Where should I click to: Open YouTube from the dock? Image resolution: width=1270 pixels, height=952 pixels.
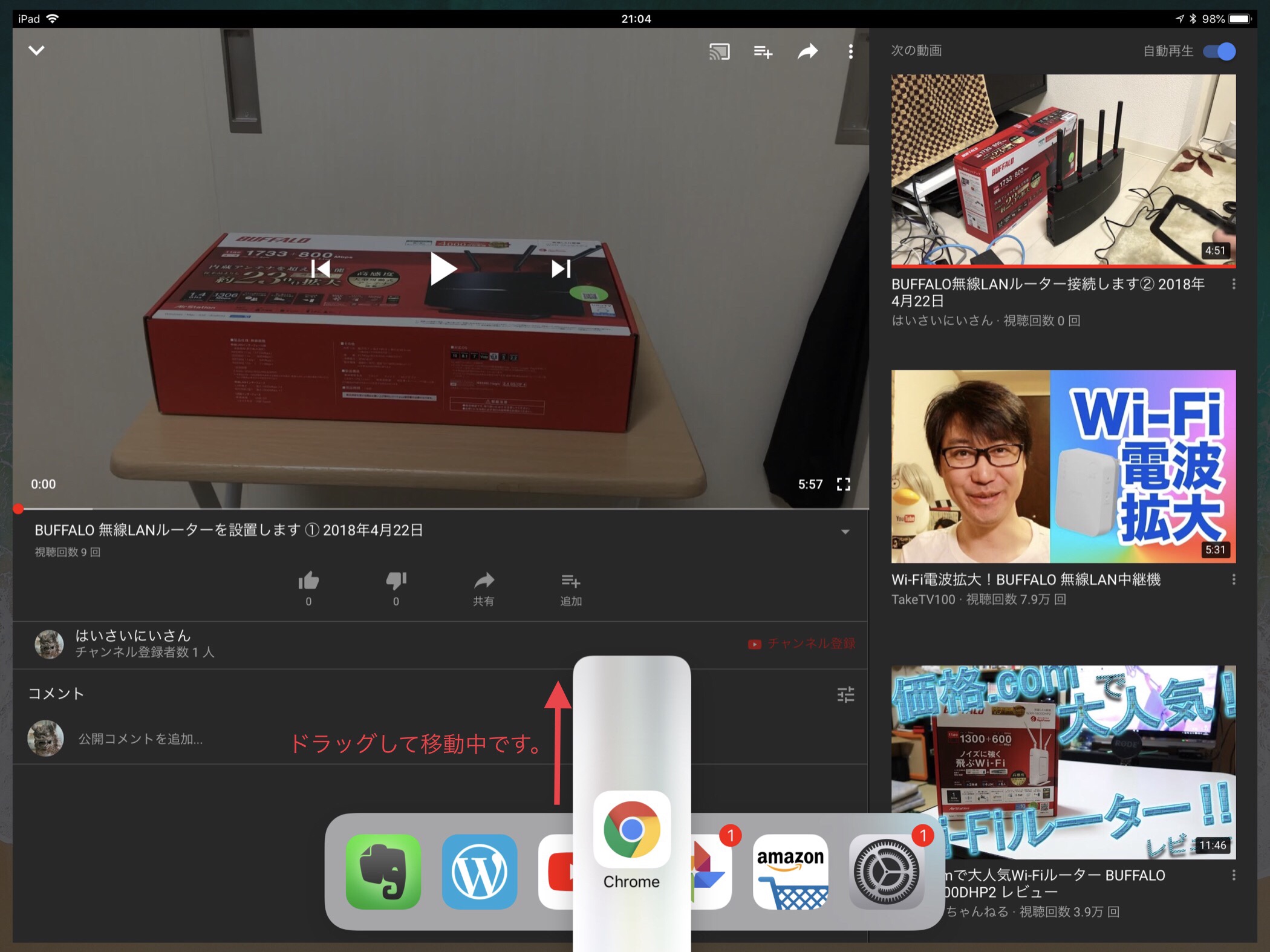(x=555, y=872)
